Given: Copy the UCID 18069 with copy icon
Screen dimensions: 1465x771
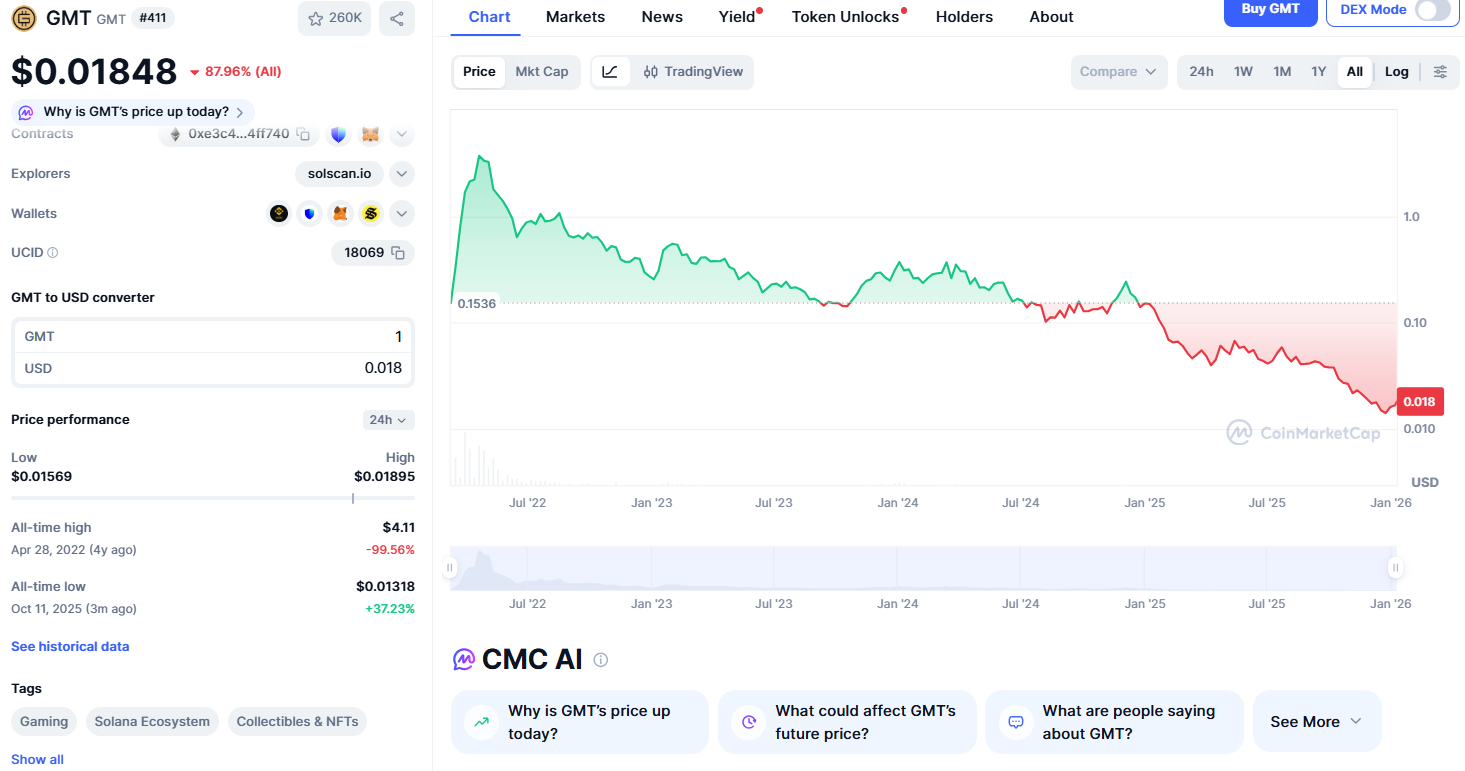Looking at the screenshot, I should (x=398, y=253).
